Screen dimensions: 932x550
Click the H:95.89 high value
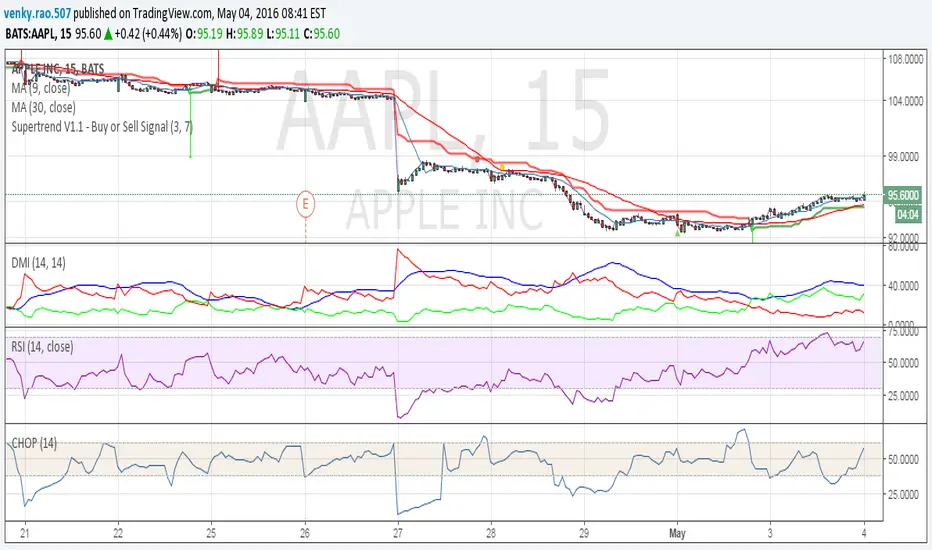pos(244,34)
